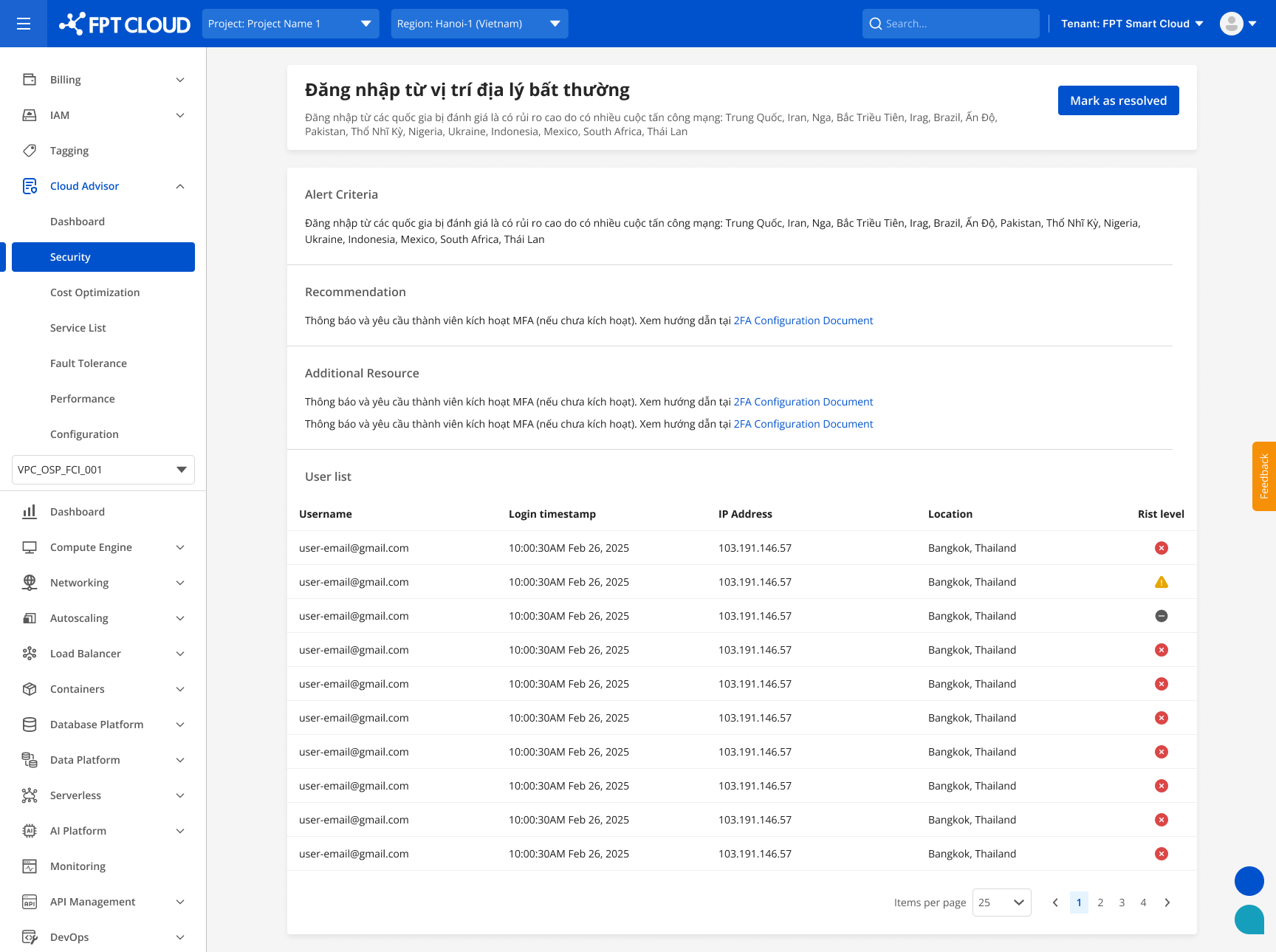
Task: Click Mark as resolved button
Action: click(x=1119, y=100)
